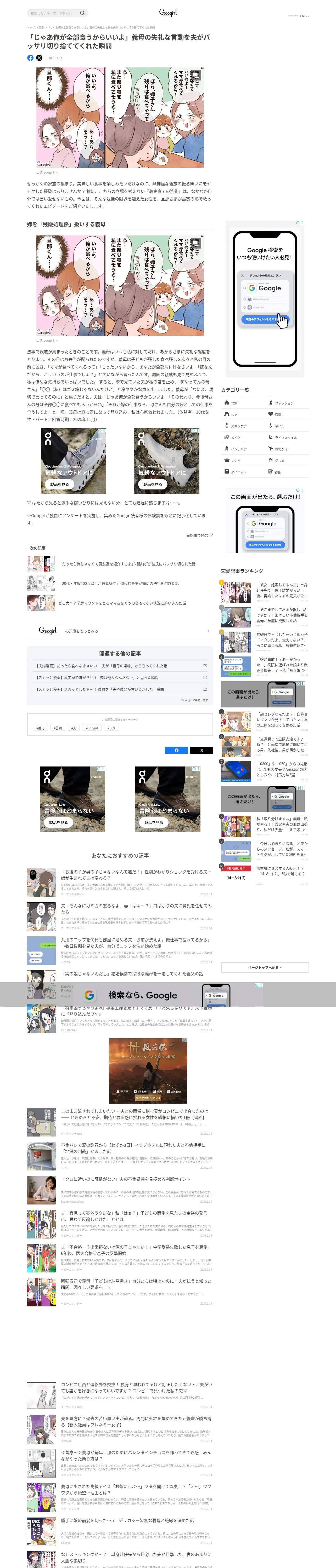Select the #夫 keyword tag
Screen dimensions: 336x1568
(74, 728)
